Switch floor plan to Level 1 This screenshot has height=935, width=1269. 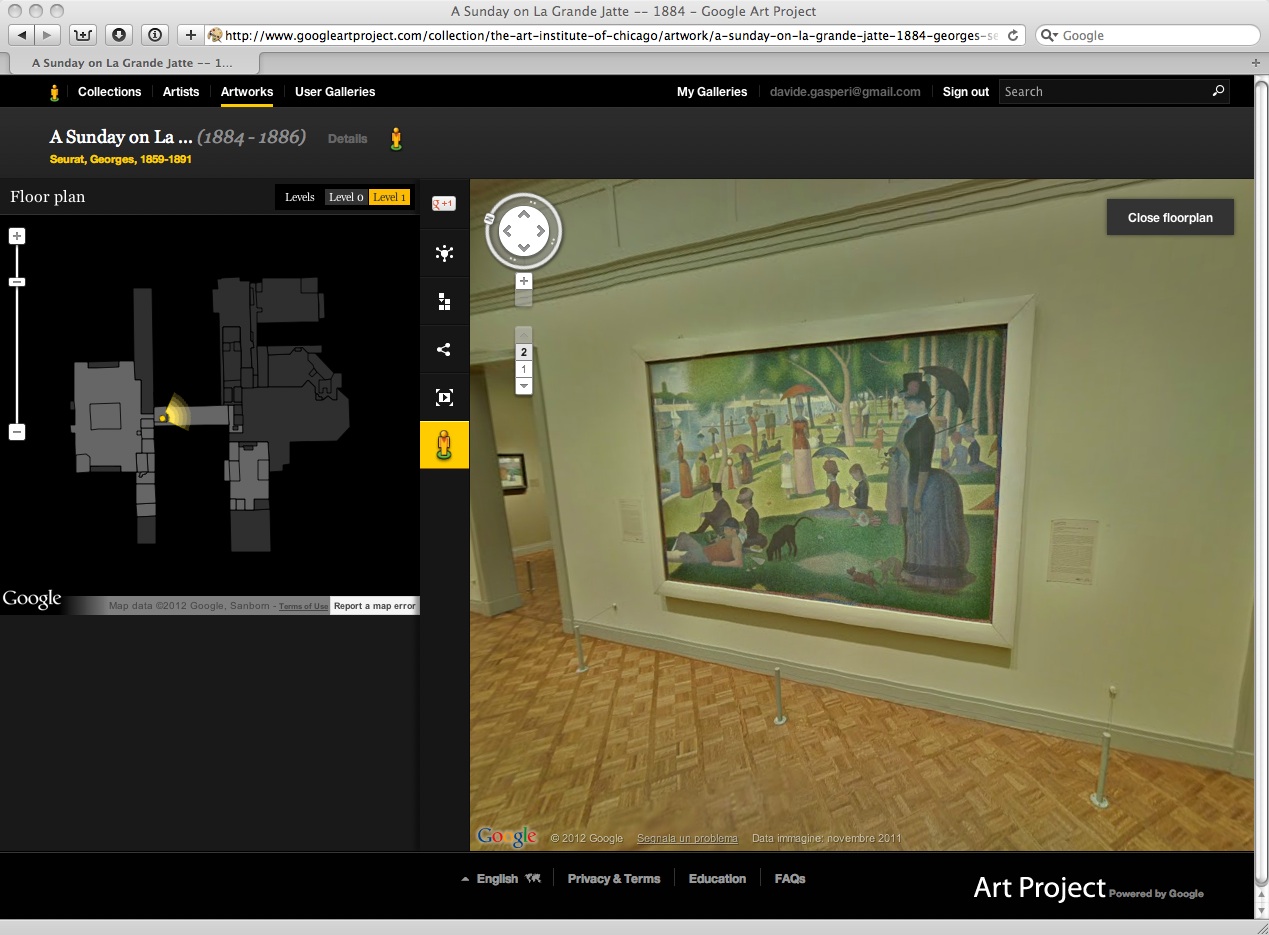click(x=389, y=197)
